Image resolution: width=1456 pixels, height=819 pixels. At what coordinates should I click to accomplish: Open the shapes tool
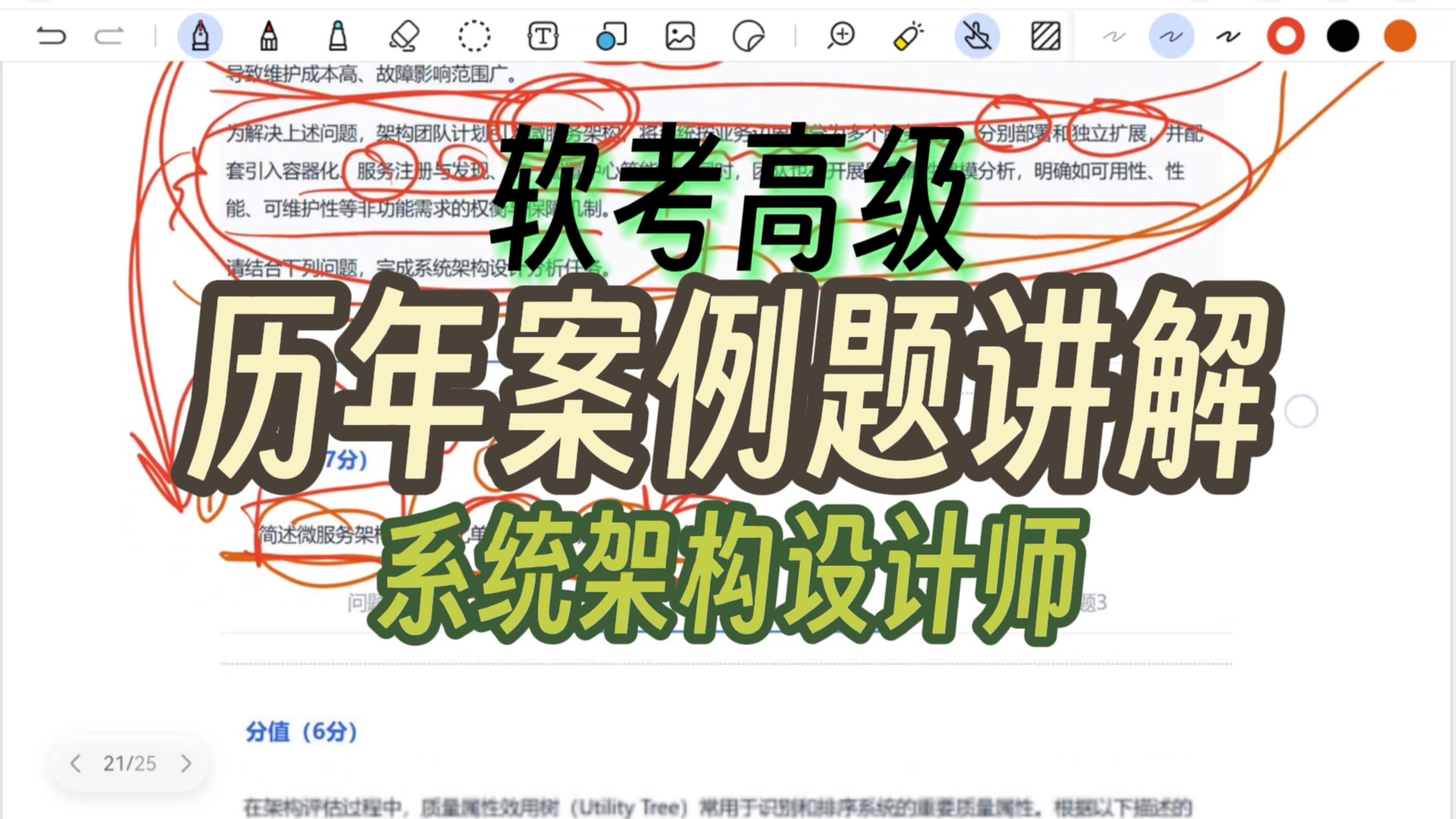point(611,36)
